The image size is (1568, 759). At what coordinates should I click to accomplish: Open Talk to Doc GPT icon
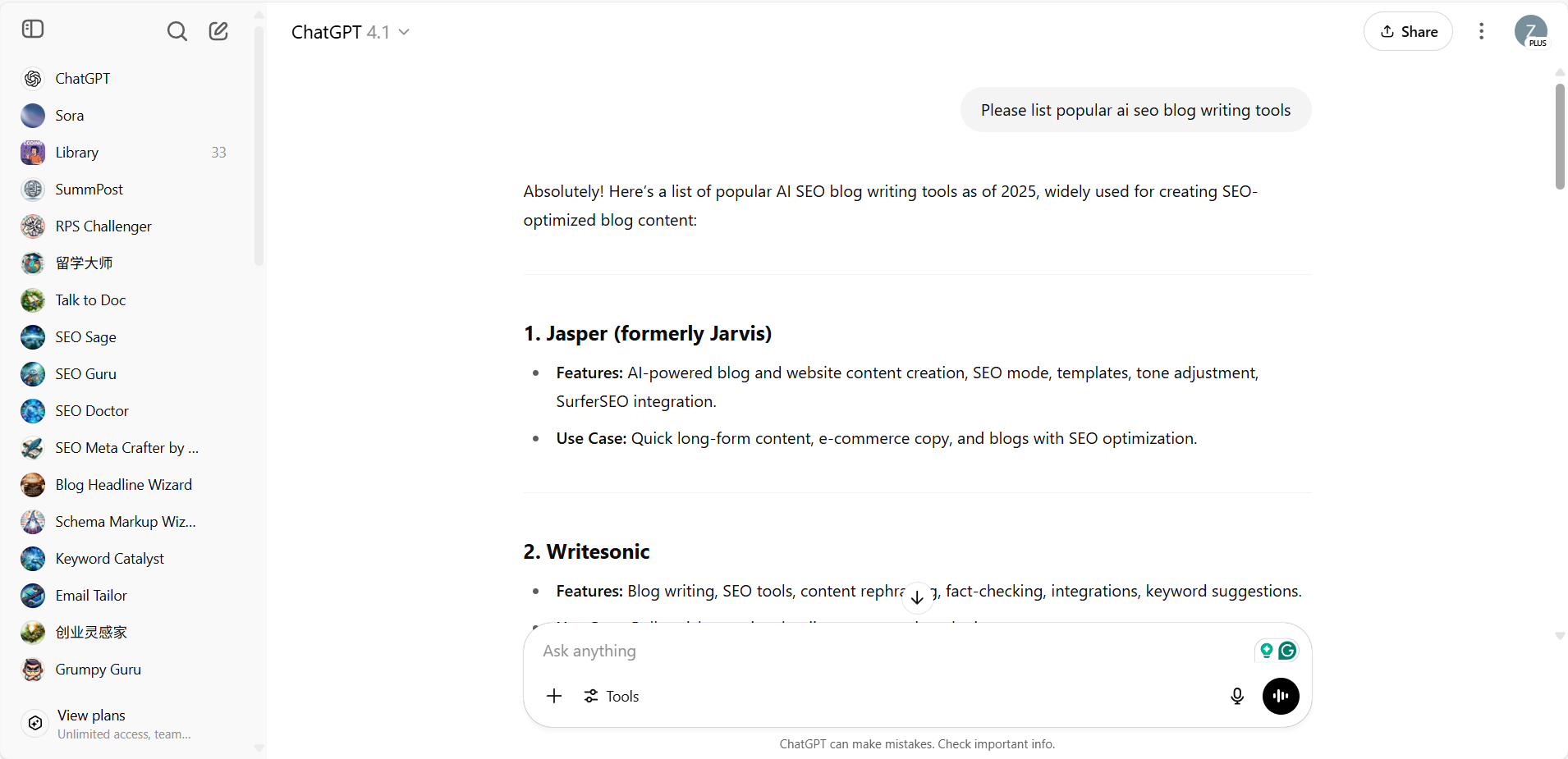pos(33,300)
